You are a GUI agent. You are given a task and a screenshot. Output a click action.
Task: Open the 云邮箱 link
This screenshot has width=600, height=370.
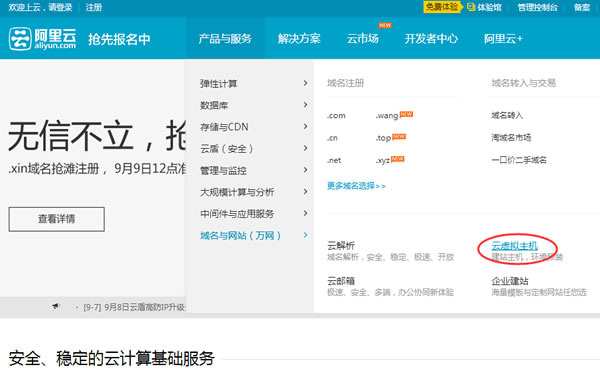pos(341,280)
